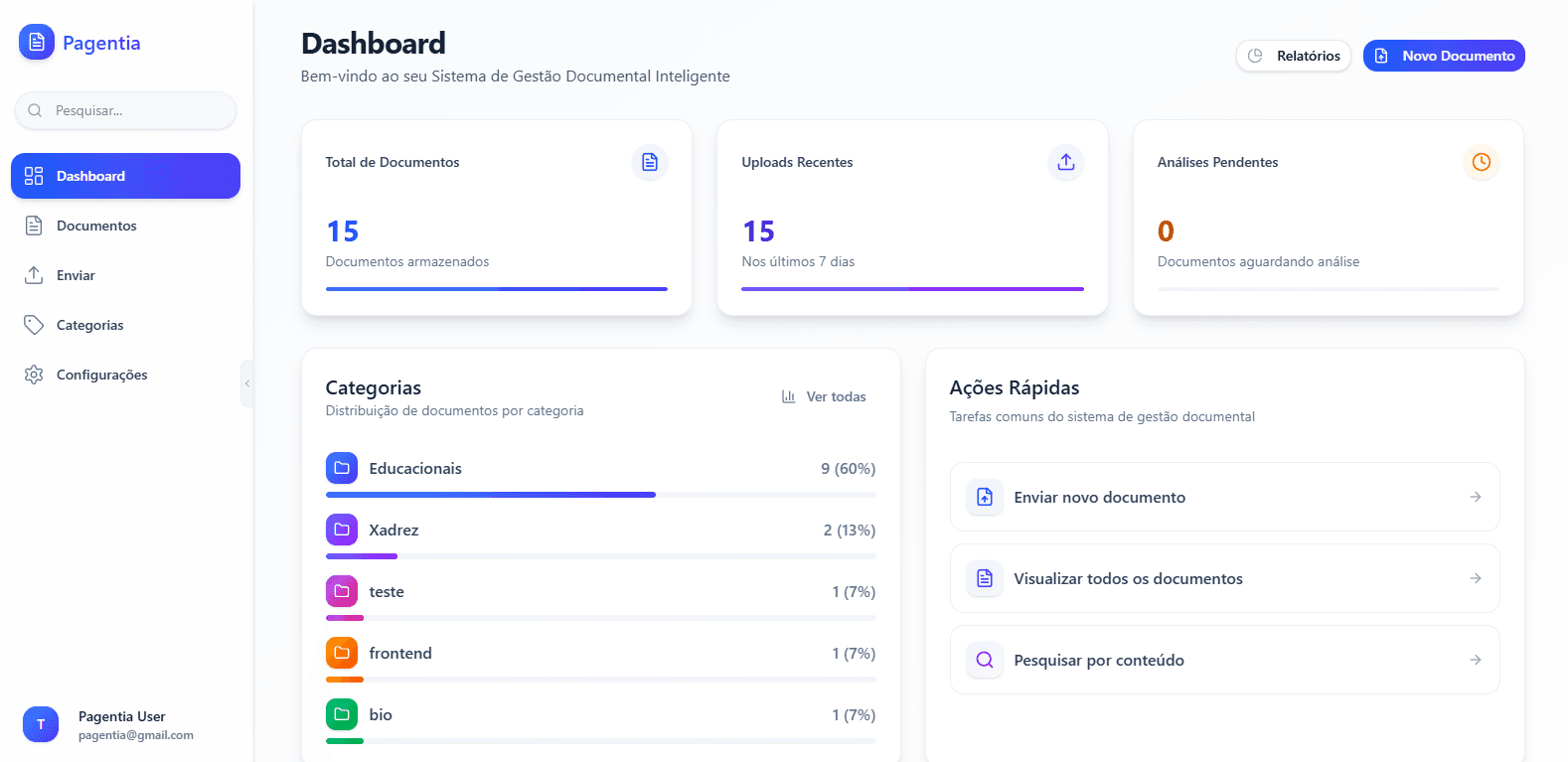1568x762 pixels.
Task: Click the frontend orange folder icon
Action: [x=342, y=653]
